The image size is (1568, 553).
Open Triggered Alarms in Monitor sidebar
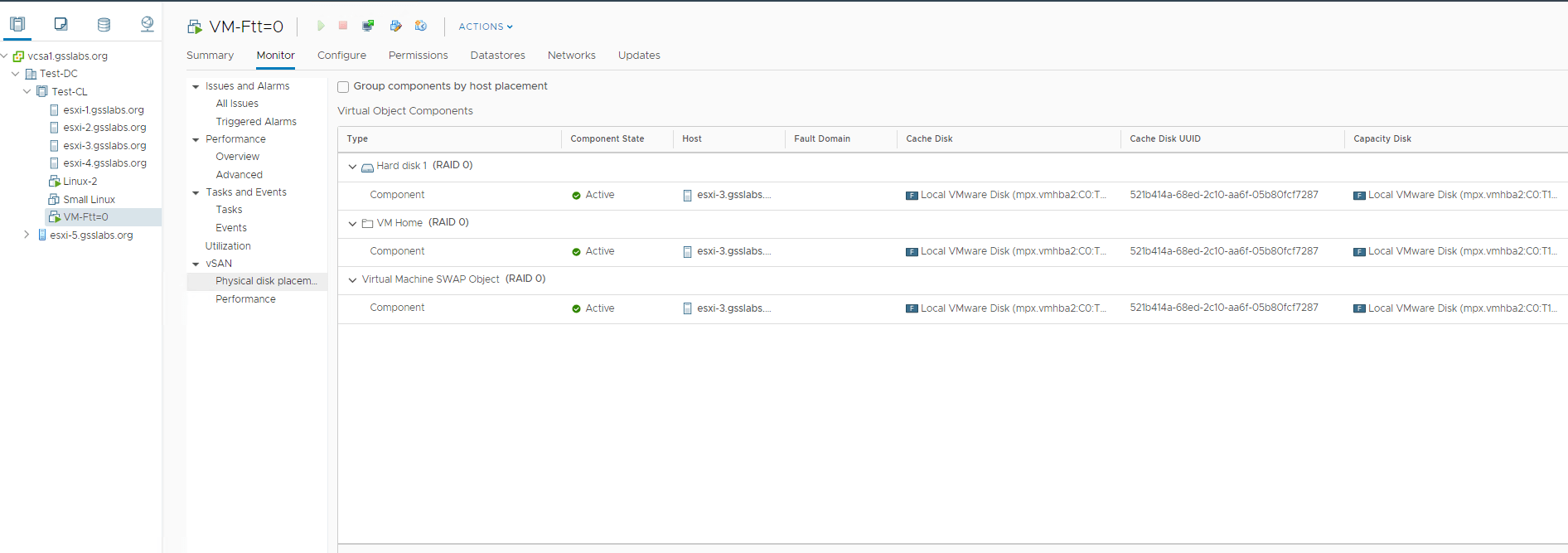pos(256,122)
